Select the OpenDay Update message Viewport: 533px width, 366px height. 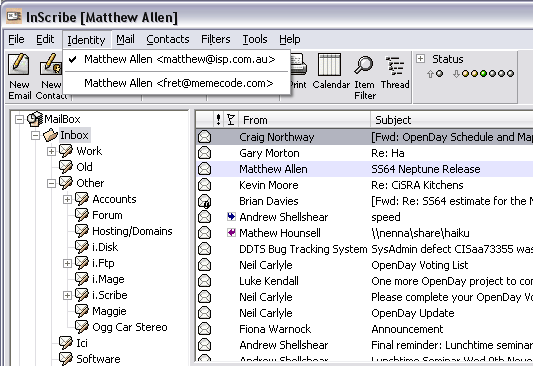pos(364,313)
